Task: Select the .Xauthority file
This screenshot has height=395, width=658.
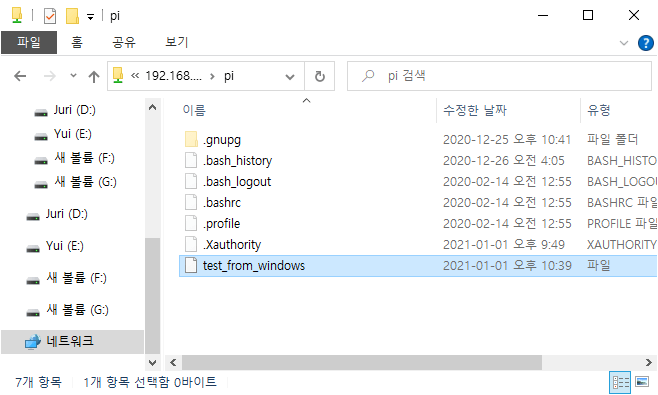Action: [x=232, y=245]
